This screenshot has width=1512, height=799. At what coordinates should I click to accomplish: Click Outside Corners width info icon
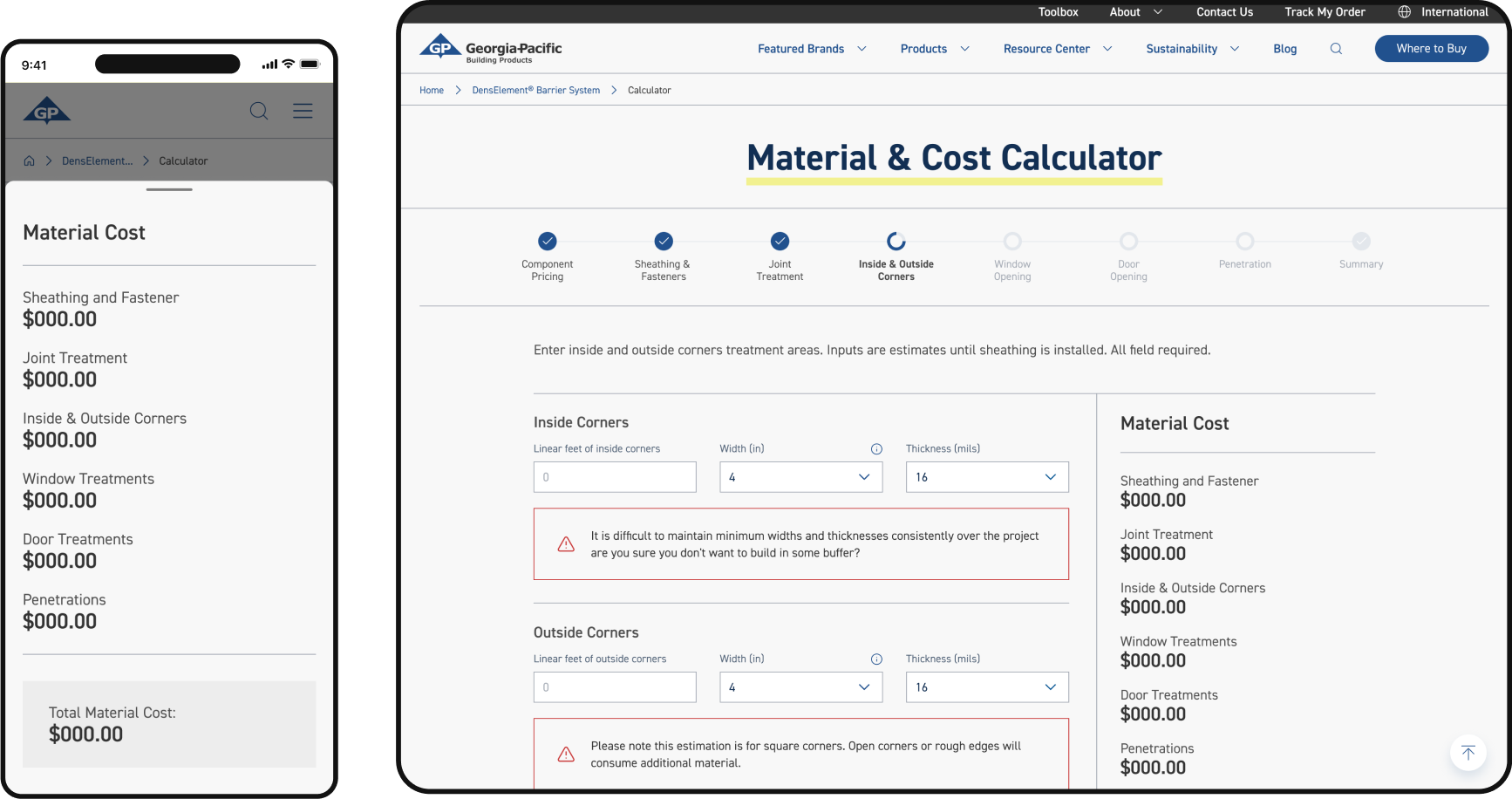876,659
